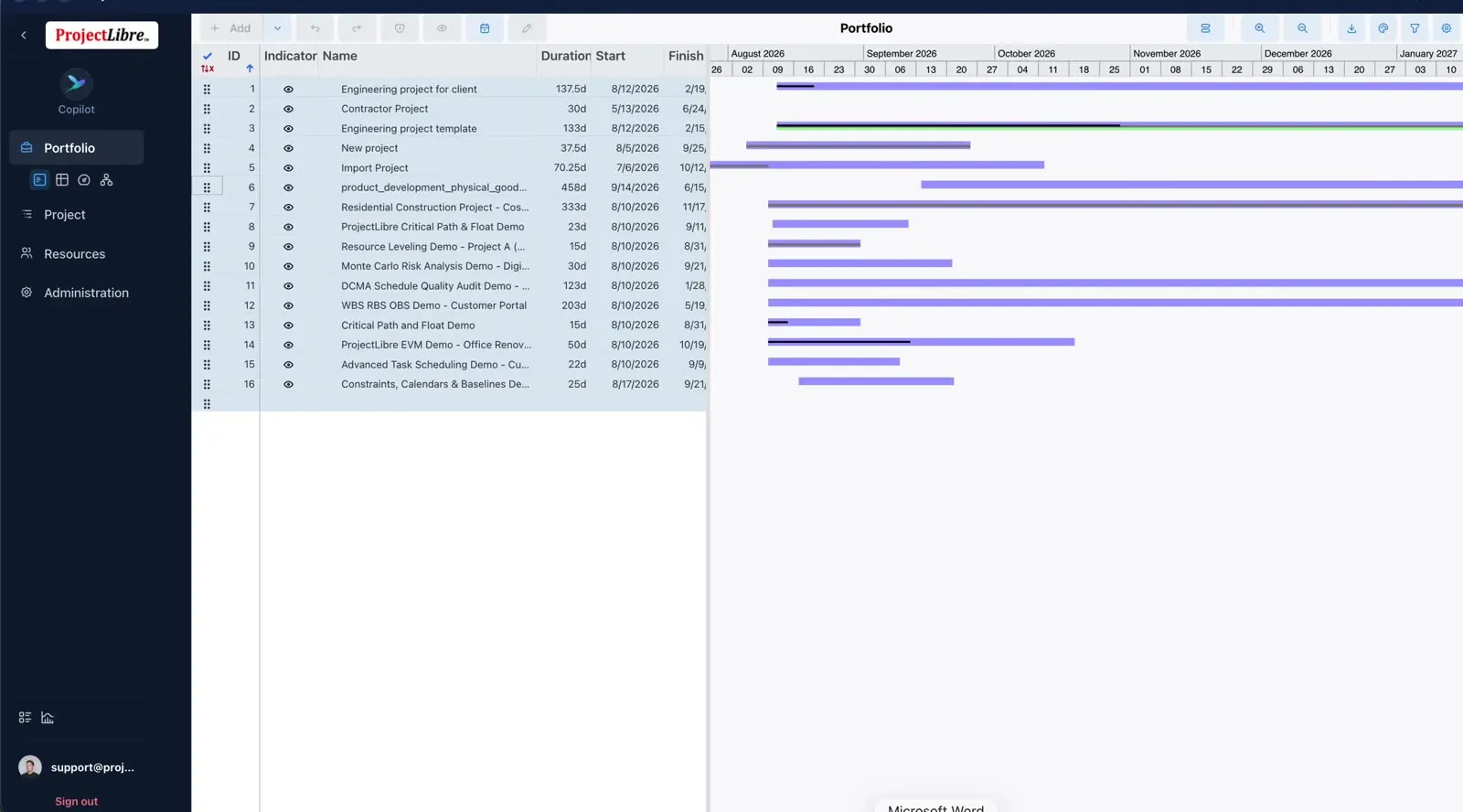Toggle eye for ProjectLibre EVM Demo row
The width and height of the screenshot is (1463, 812).
coord(288,345)
